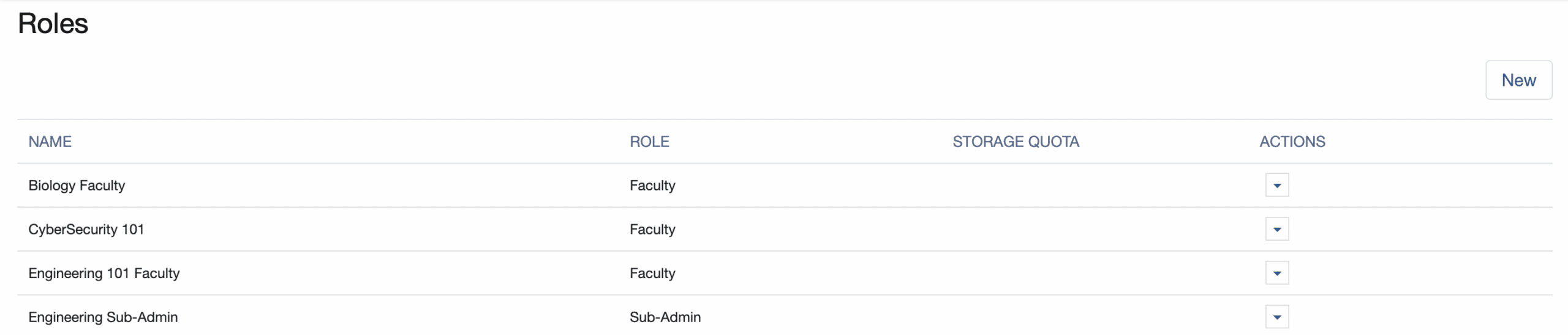Image resolution: width=1568 pixels, height=335 pixels.
Task: Select the CyberSecurity 101 role name
Action: coord(86,230)
